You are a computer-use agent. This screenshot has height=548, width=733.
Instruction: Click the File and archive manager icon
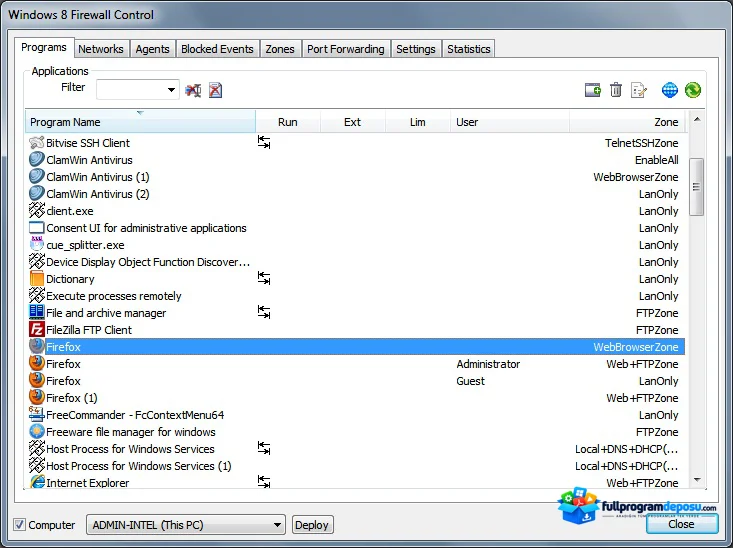point(36,312)
